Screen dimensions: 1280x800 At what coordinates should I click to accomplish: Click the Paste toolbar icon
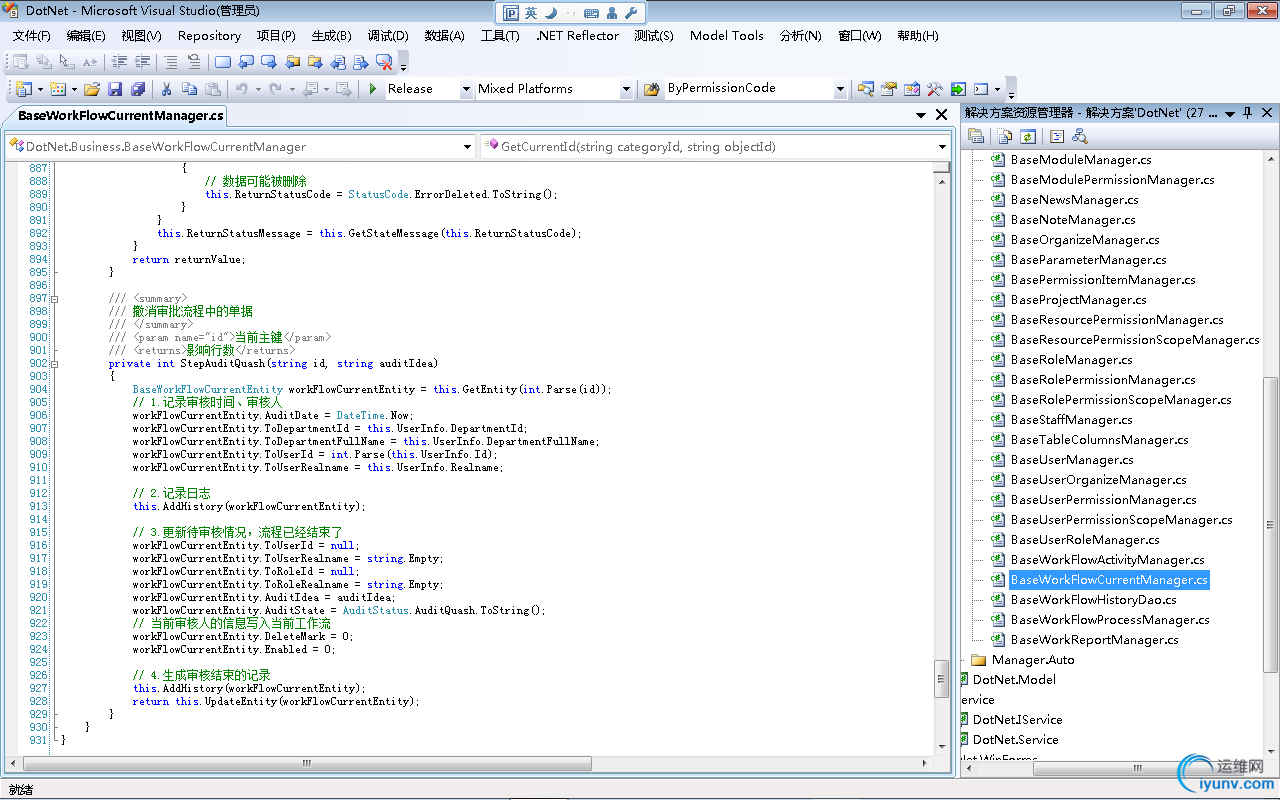click(x=212, y=89)
